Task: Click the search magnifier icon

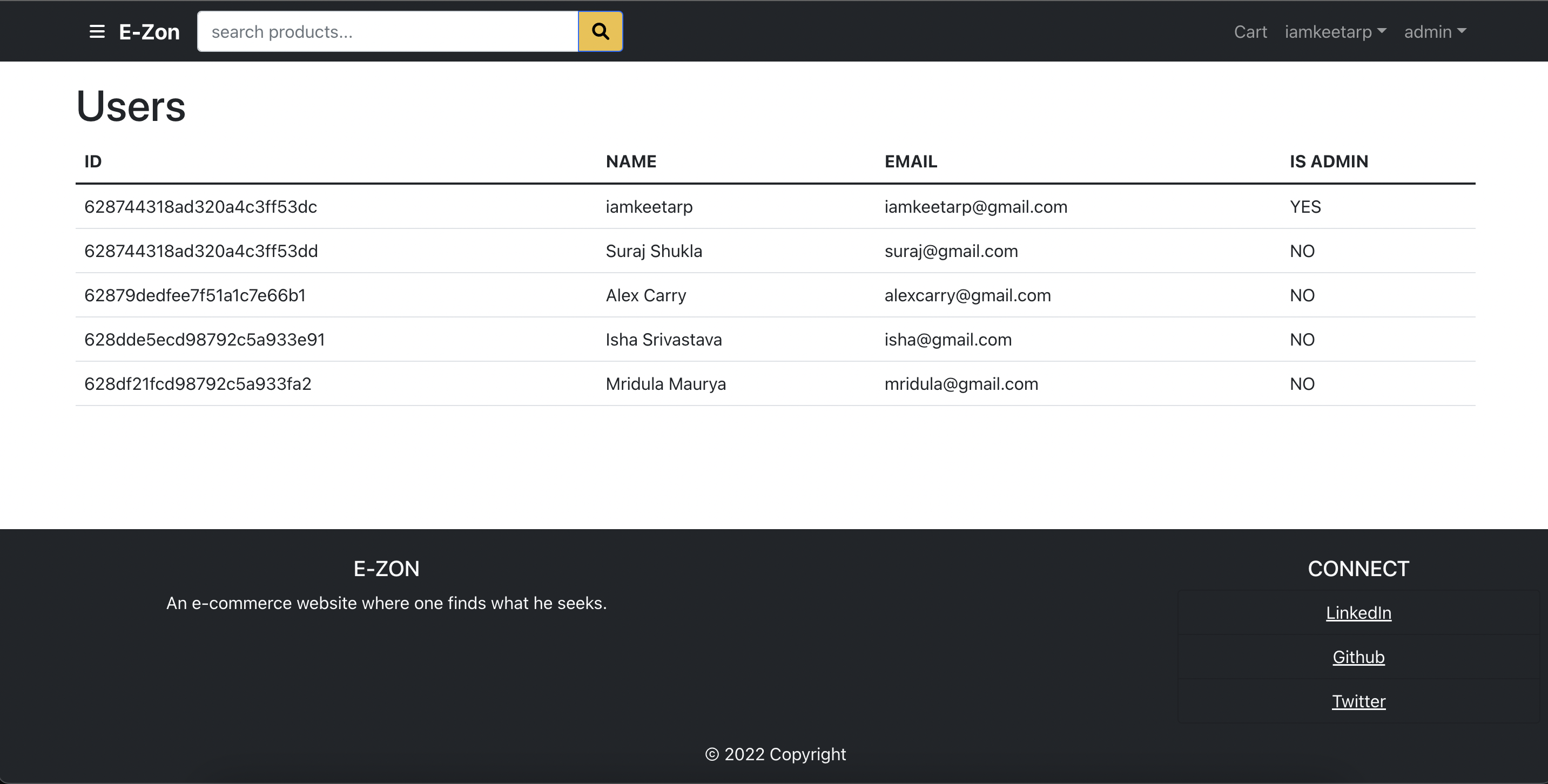Action: (600, 31)
